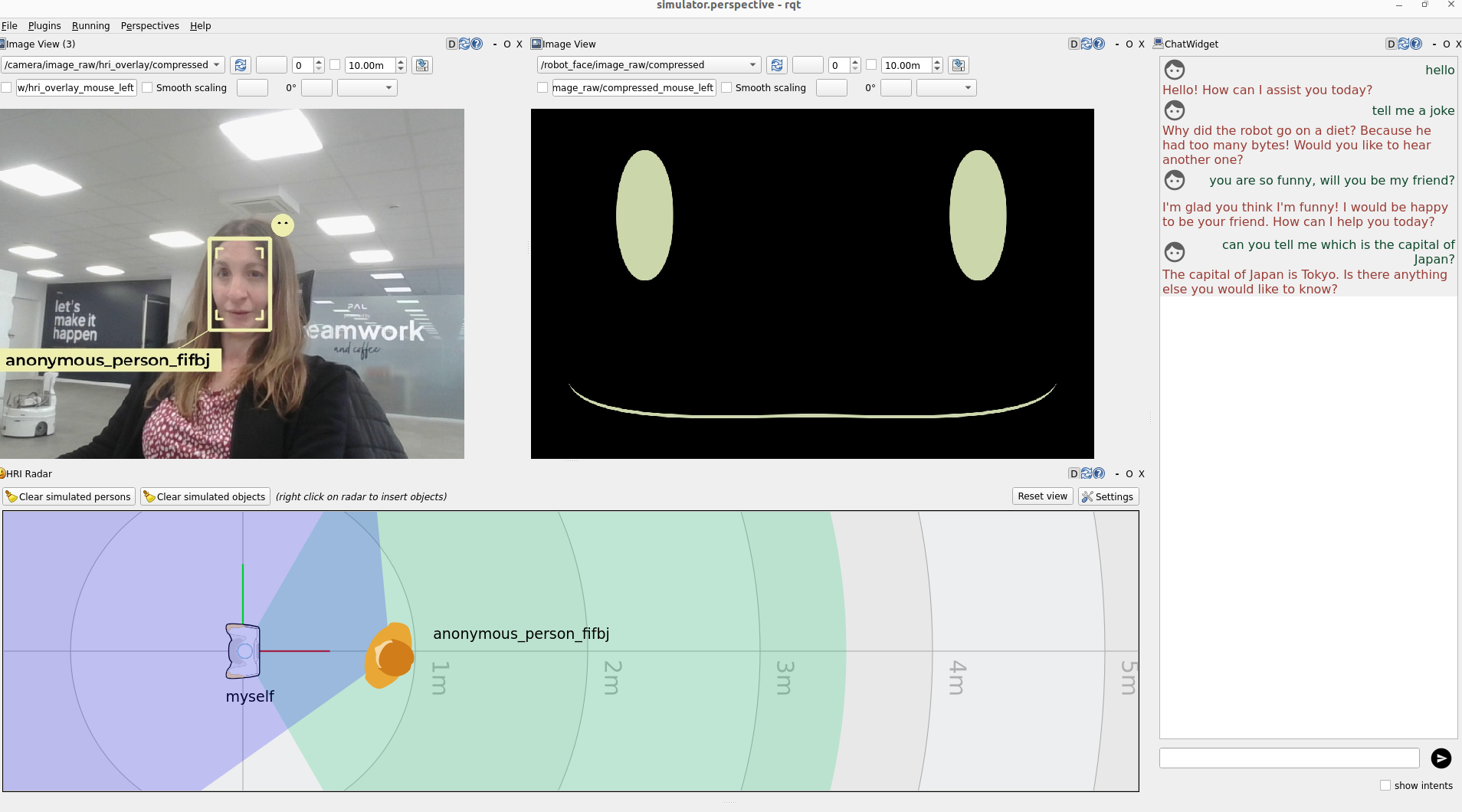Save robot face image as file

tap(958, 65)
